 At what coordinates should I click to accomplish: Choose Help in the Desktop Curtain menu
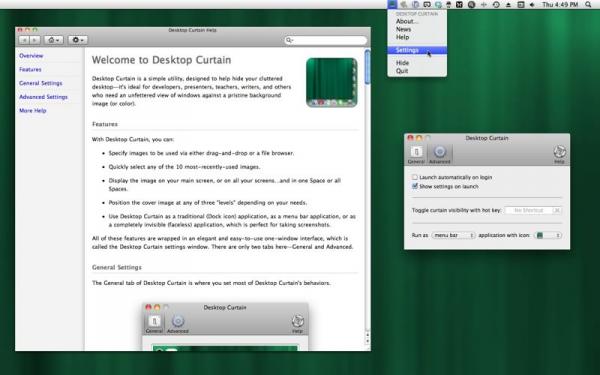(x=417, y=37)
